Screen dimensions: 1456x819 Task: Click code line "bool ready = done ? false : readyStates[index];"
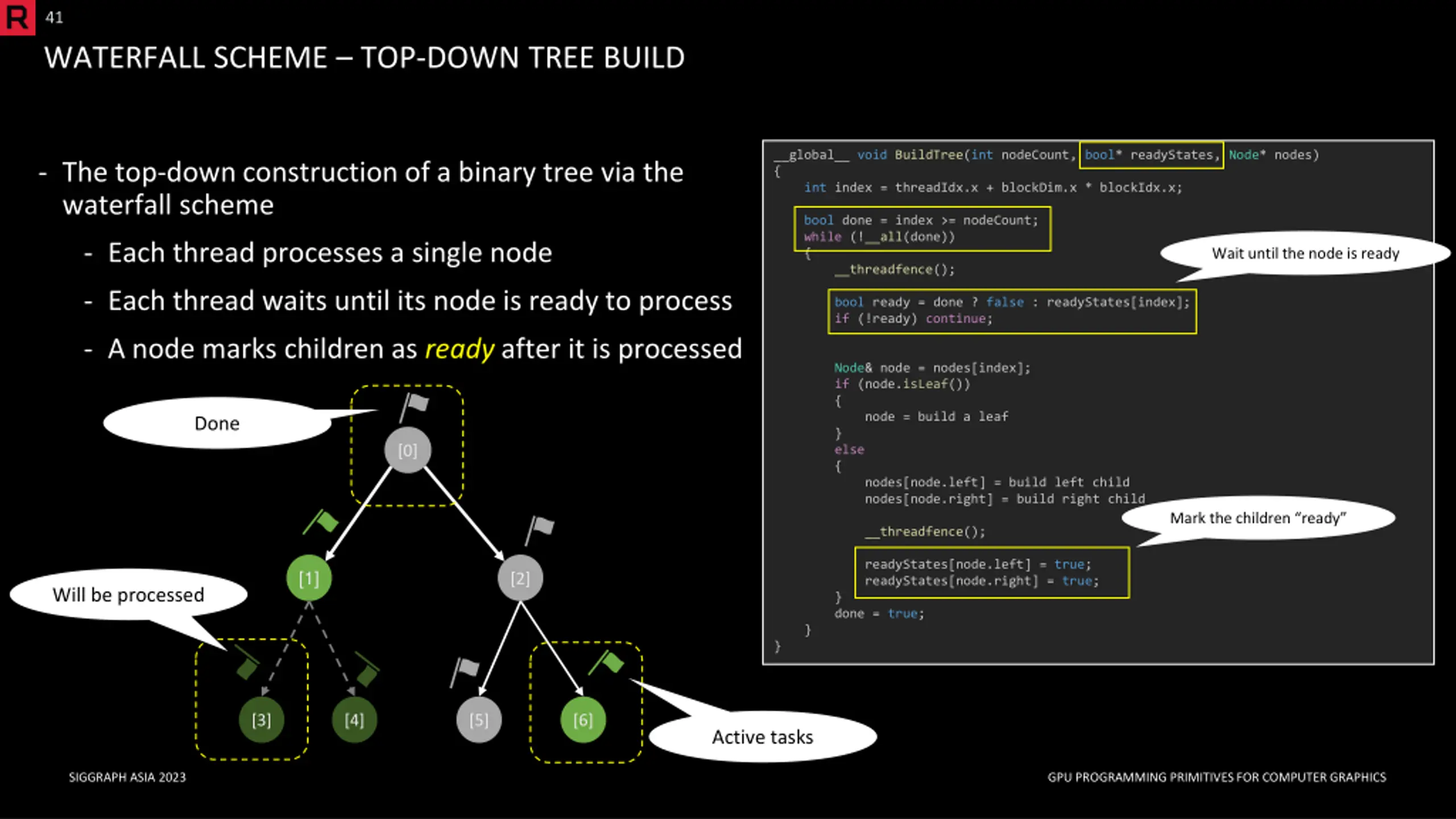coord(1012,302)
